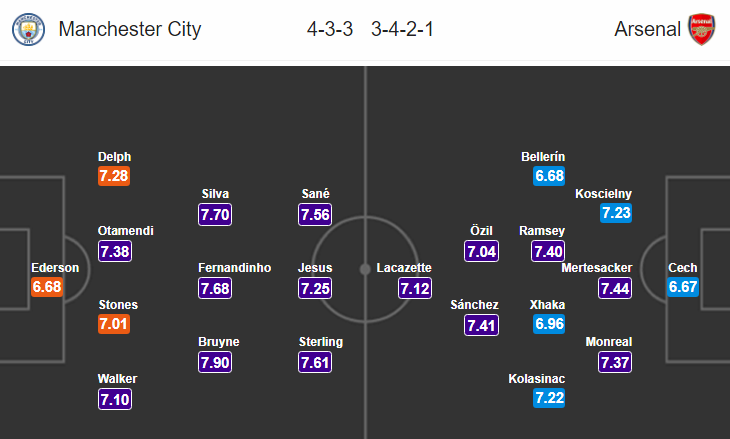This screenshot has width=730, height=439.
Task: Open the Arsenal team name link
Action: [647, 29]
